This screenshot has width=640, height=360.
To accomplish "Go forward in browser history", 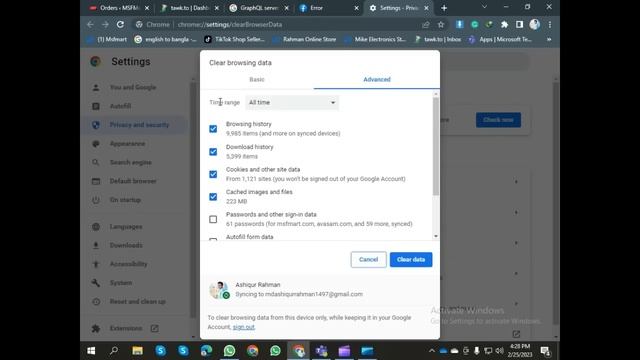I will (105, 24).
